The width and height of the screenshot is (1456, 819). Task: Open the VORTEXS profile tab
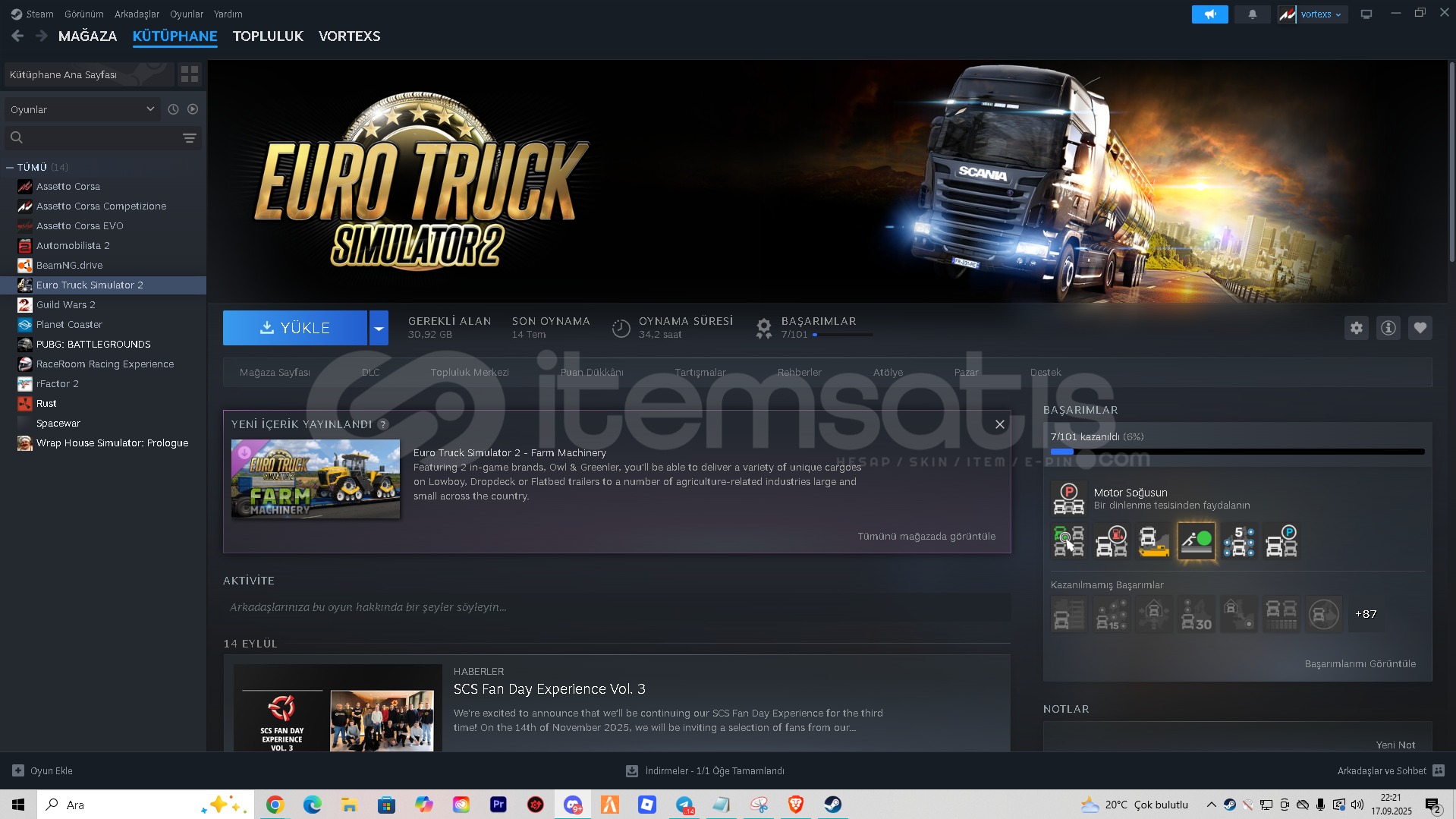coord(349,36)
